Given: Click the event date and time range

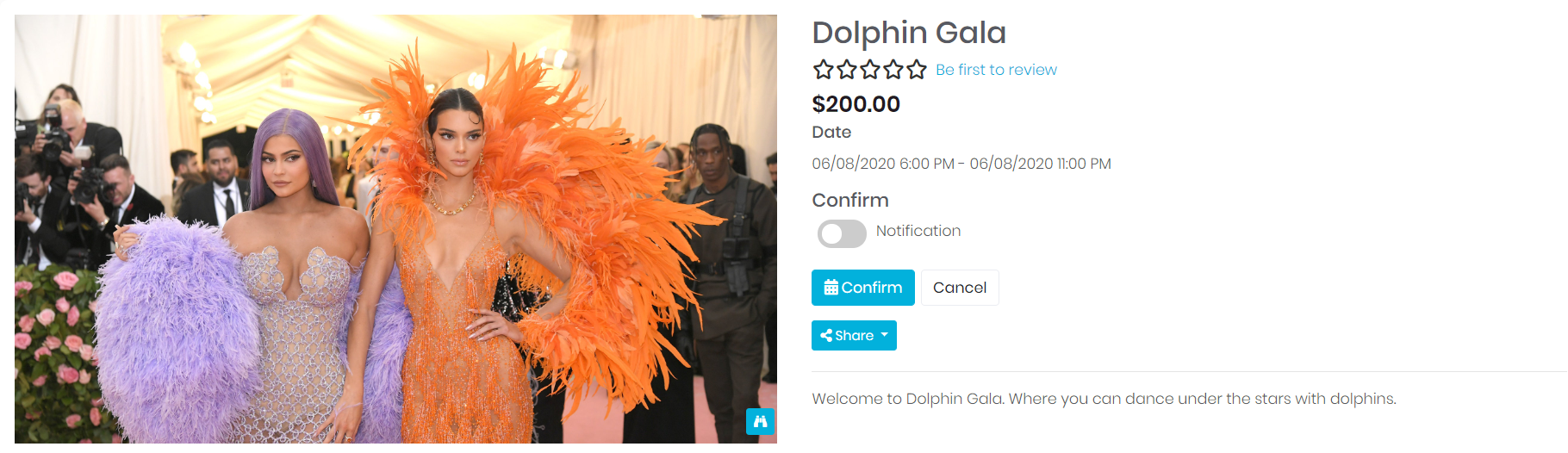Looking at the screenshot, I should click(961, 164).
